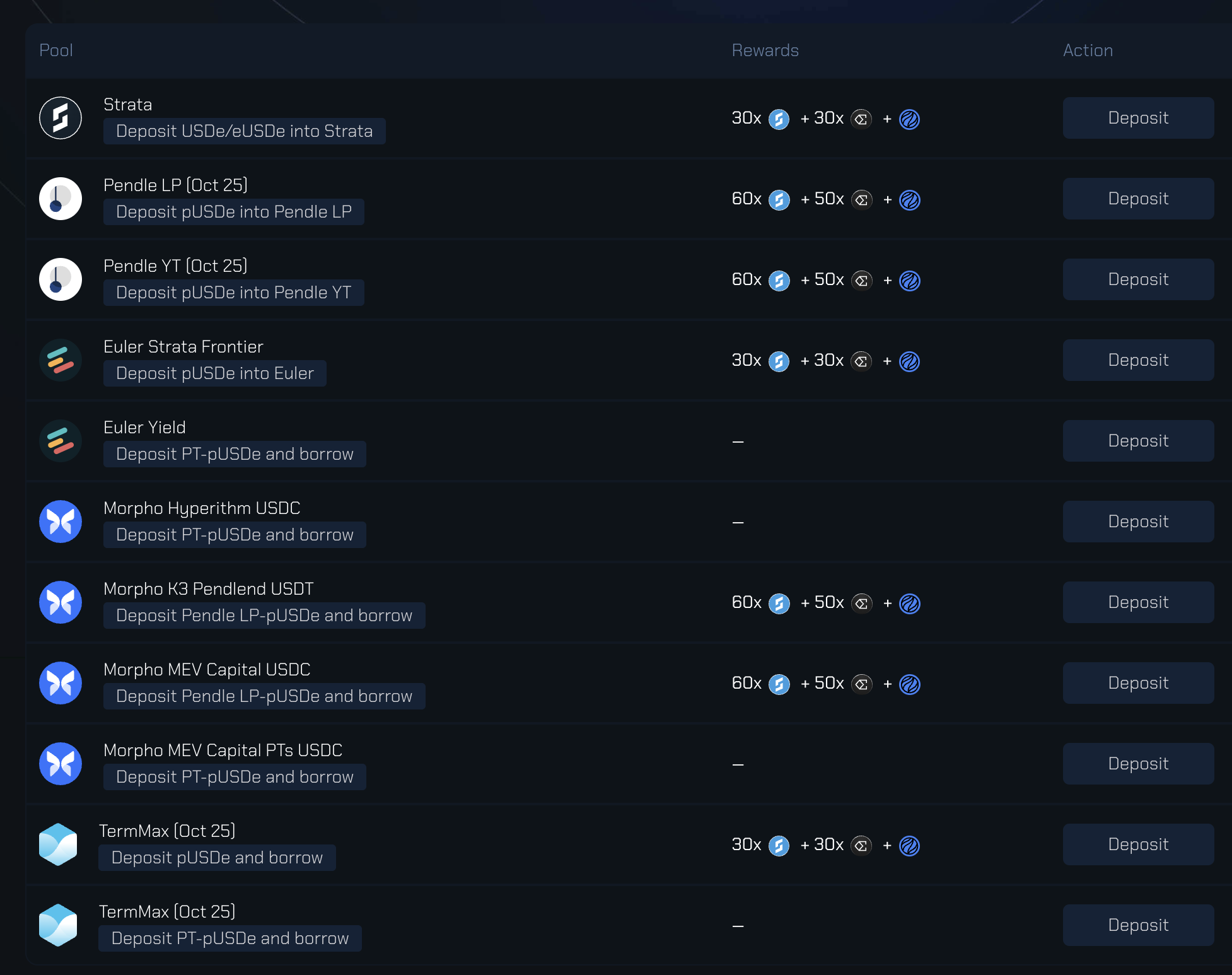The width and height of the screenshot is (1232, 975).
Task: Click the 'Deposit pUSDe into Euler' tag
Action: click(214, 373)
